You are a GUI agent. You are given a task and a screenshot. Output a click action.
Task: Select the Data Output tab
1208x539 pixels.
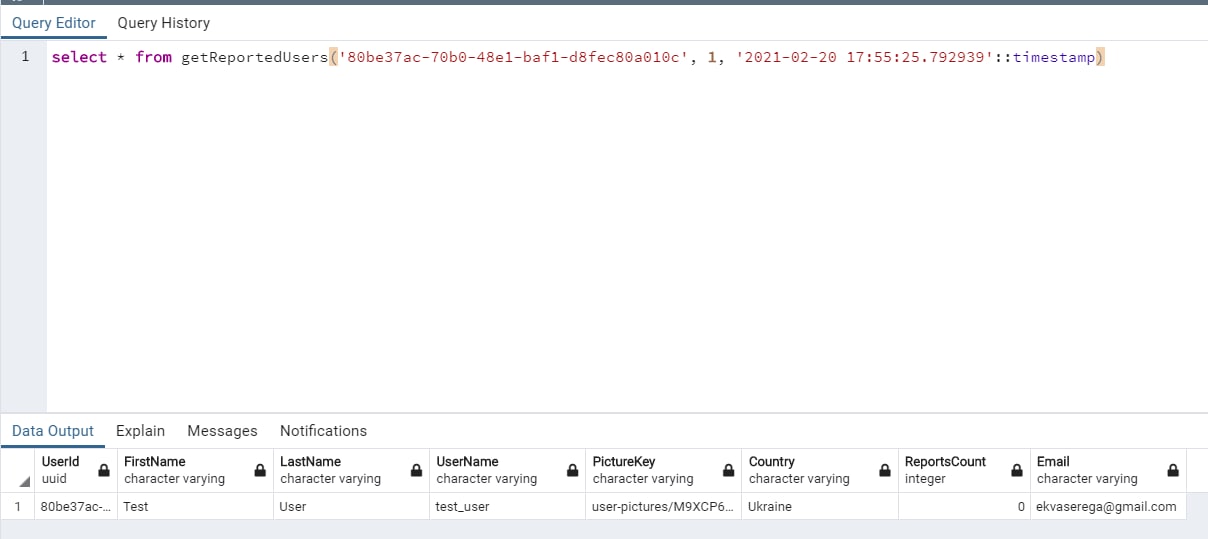pyautogui.click(x=53, y=431)
